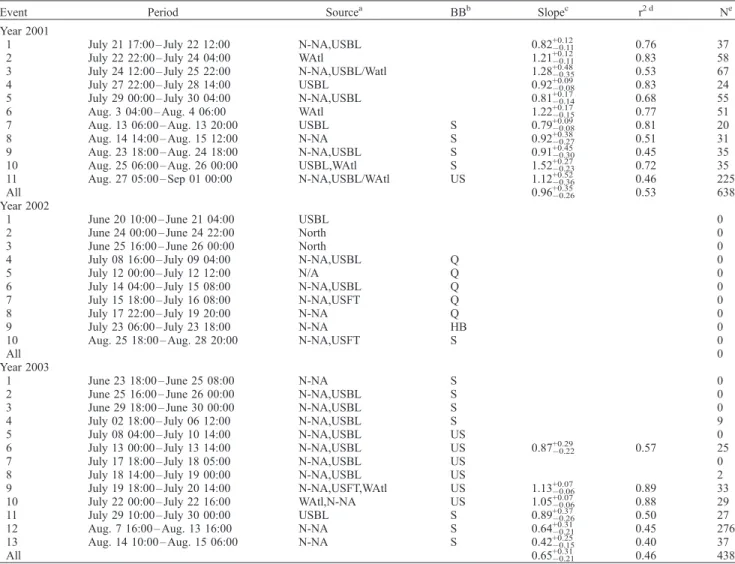Image resolution: width=735 pixels, height=564 pixels.
Task: Click period 'July 23 06:00–July 23 18:00'
Action: (159, 327)
